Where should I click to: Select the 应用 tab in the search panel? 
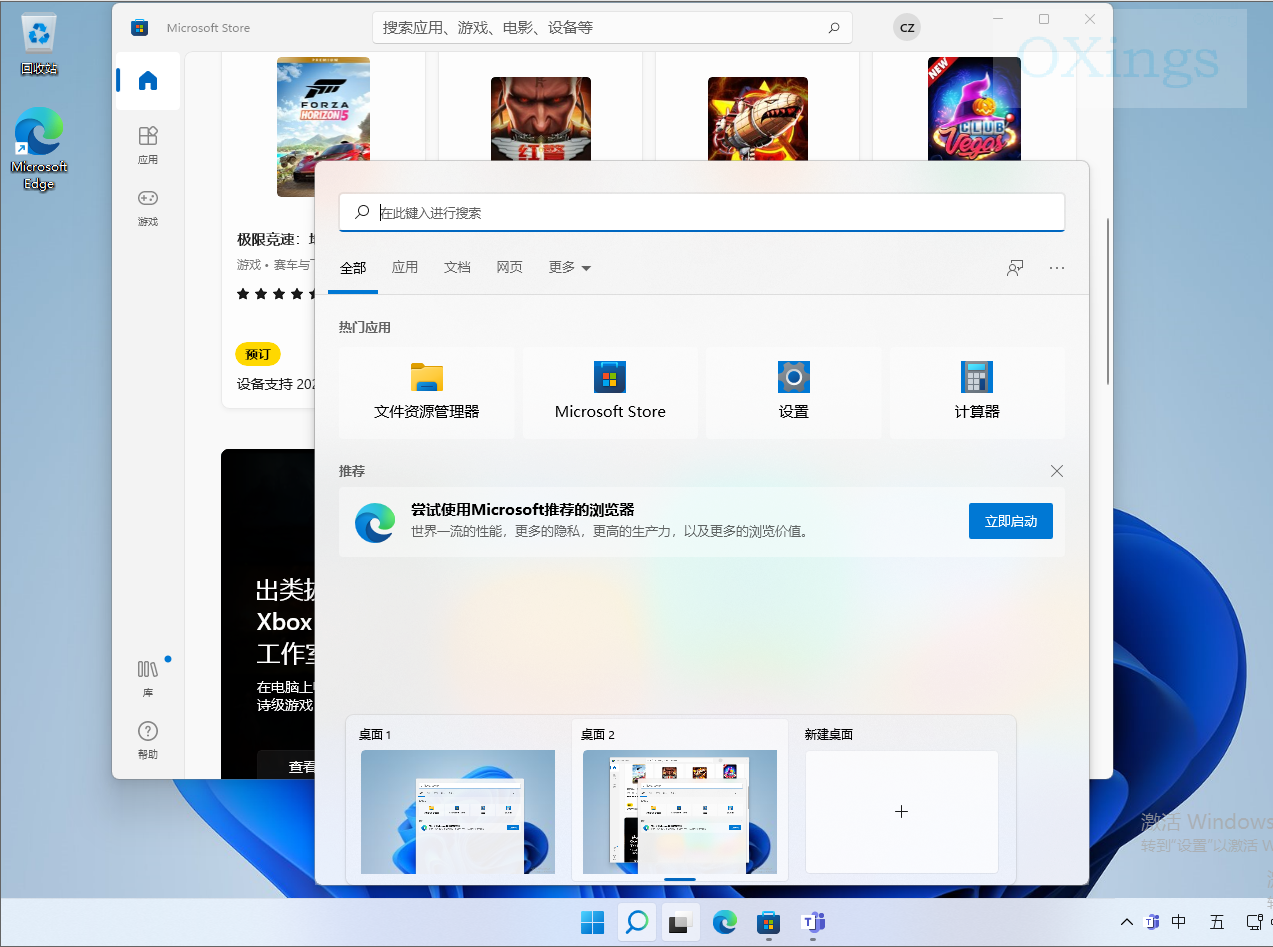405,268
